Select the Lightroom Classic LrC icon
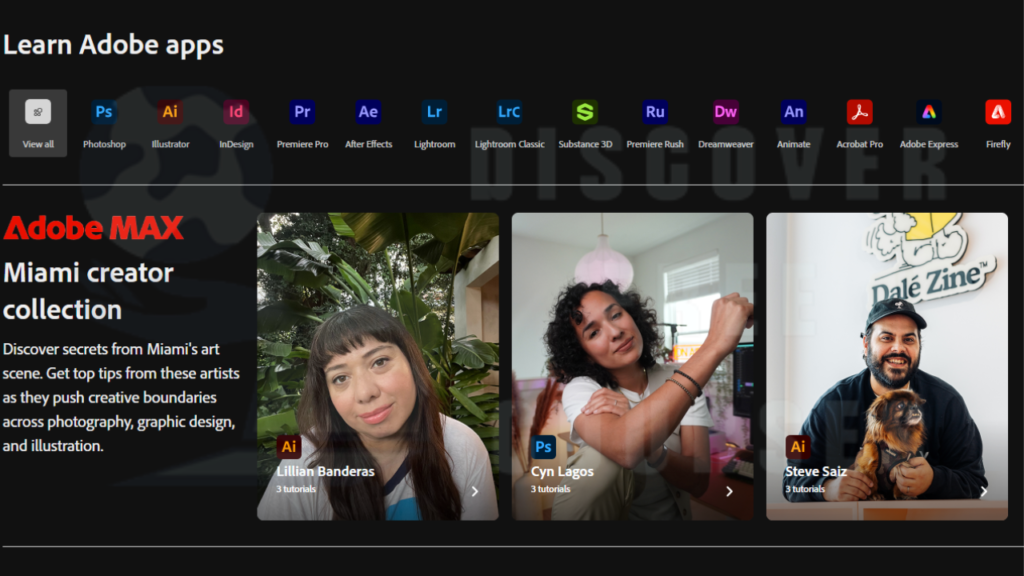1024x576 pixels. (x=509, y=112)
